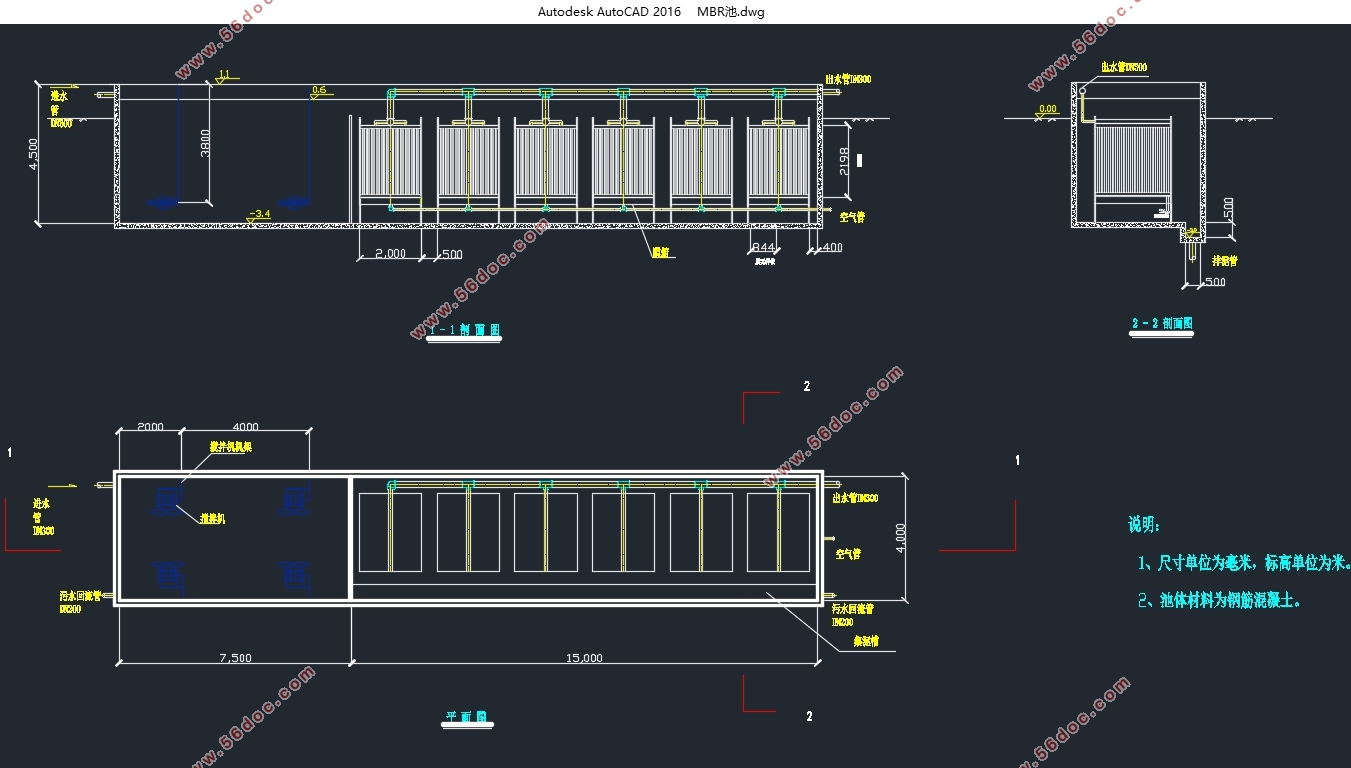Screen dimensions: 1351x768
Task: Select the last membrane rectangle in the plan
Action: pos(778,532)
